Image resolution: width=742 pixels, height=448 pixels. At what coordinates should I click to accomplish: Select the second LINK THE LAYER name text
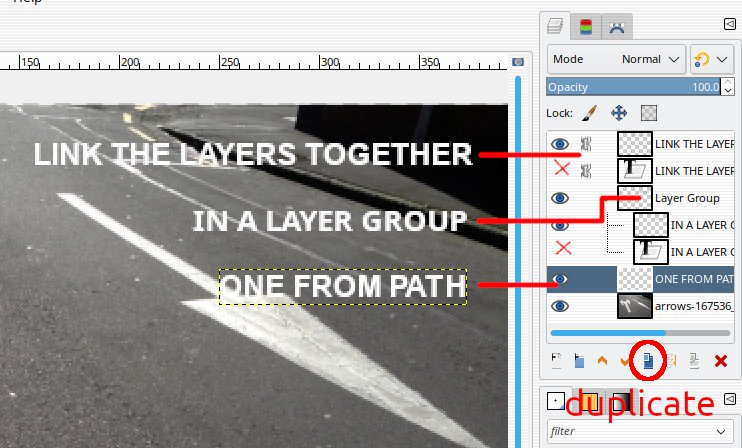click(694, 171)
